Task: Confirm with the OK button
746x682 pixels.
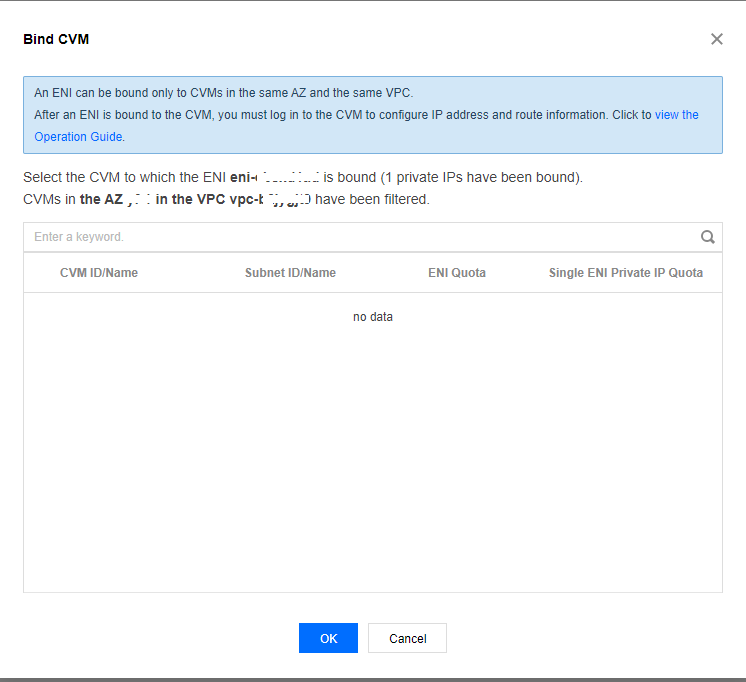Action: click(x=328, y=638)
